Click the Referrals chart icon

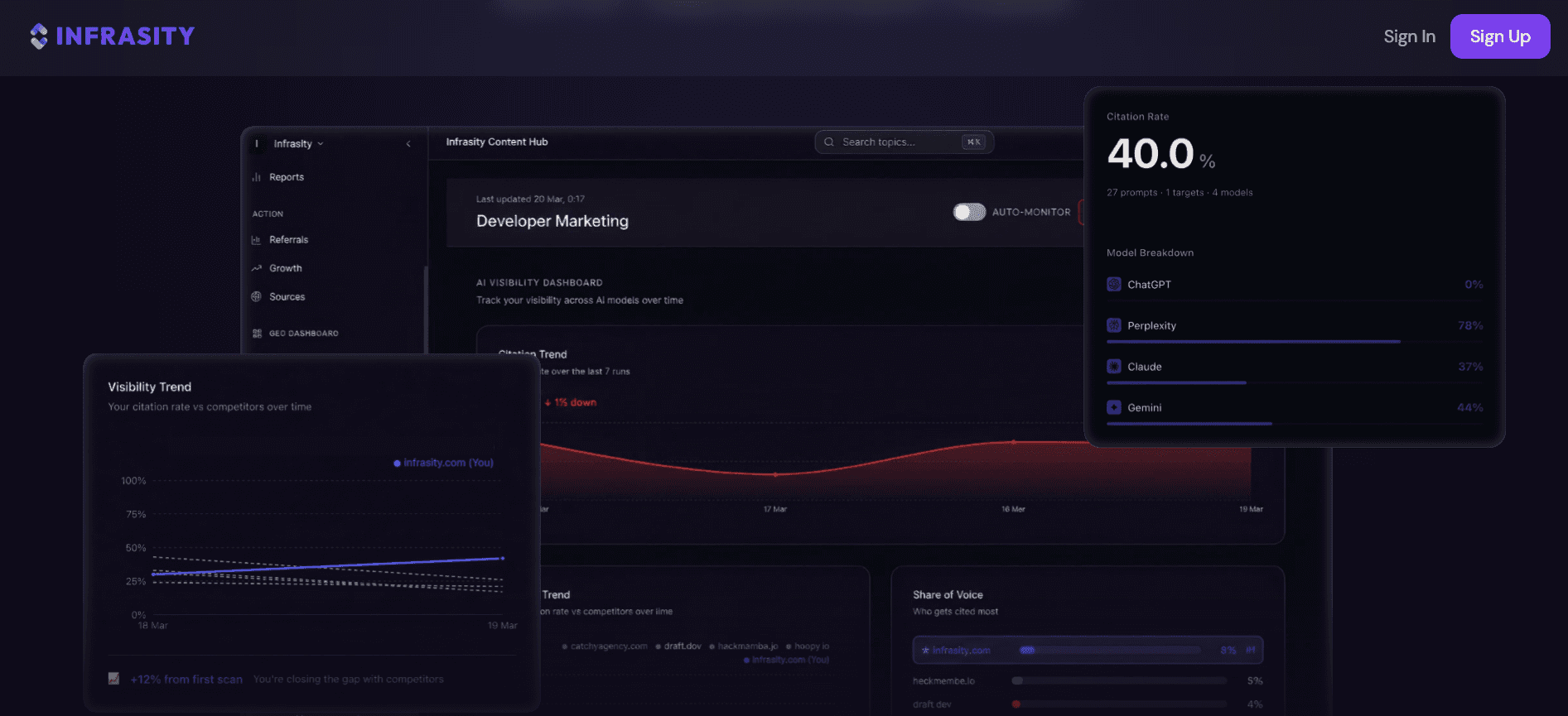256,240
